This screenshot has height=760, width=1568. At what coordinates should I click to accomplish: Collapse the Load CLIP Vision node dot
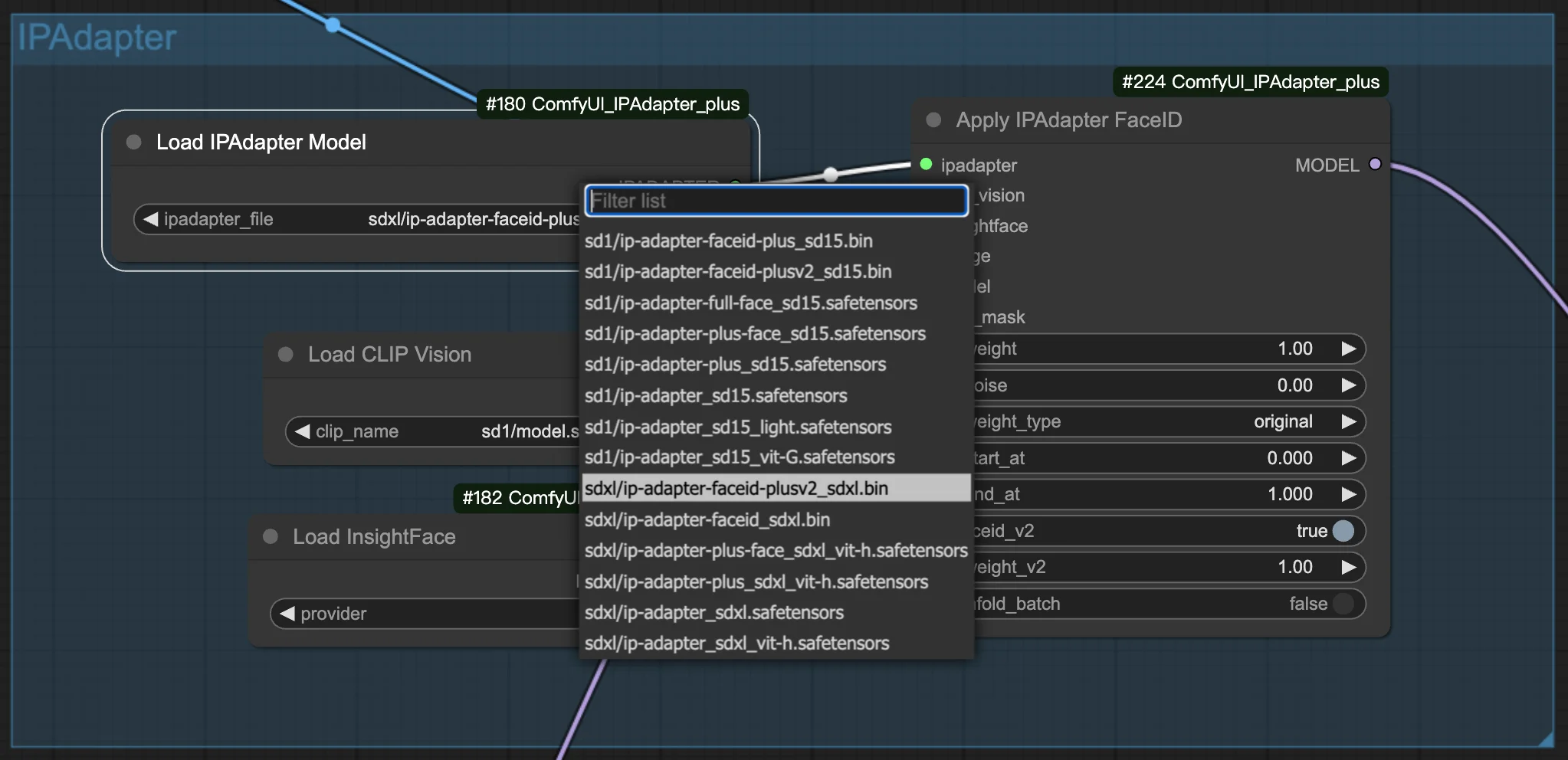point(286,355)
